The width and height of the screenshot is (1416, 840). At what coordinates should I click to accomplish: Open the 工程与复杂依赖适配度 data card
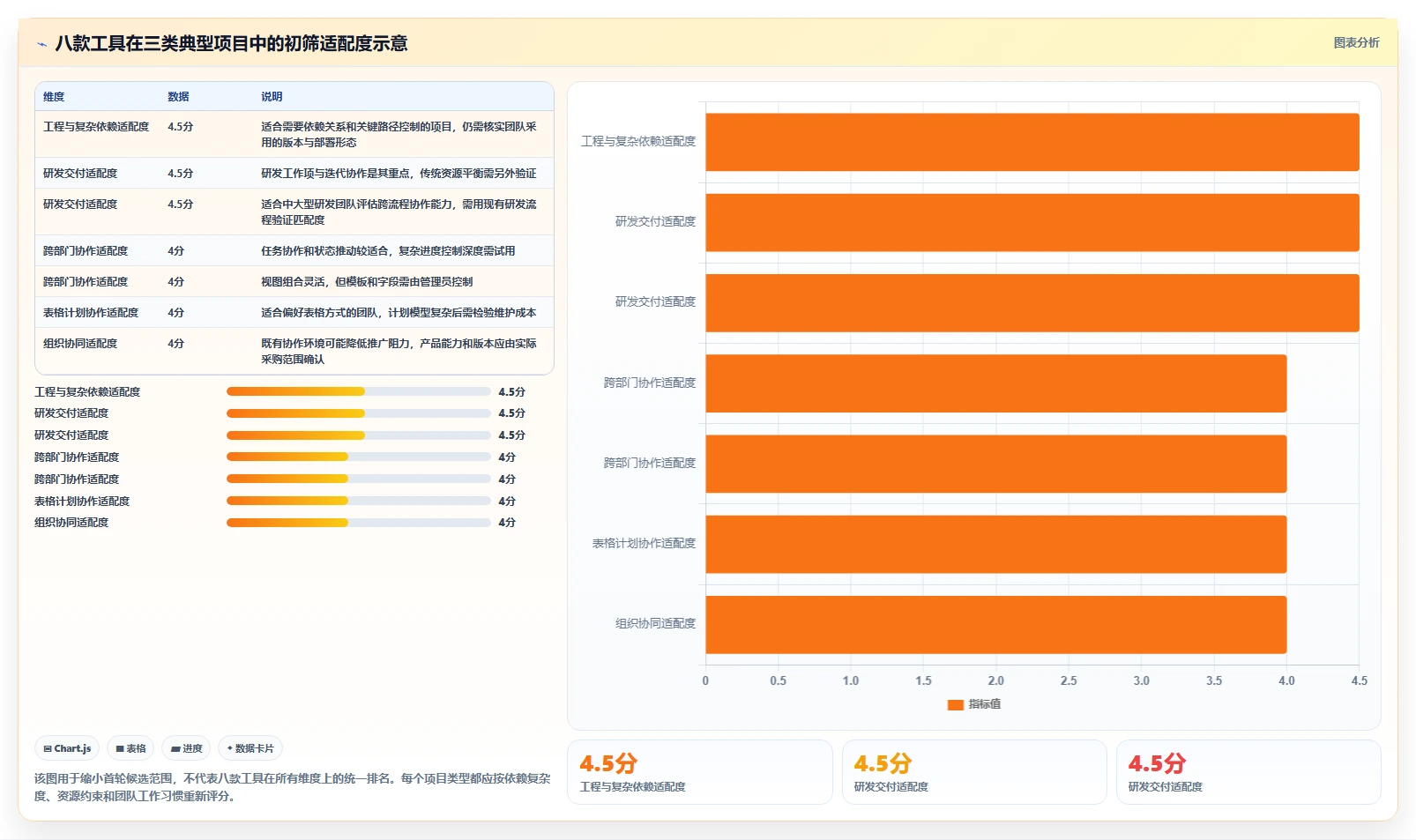700,772
